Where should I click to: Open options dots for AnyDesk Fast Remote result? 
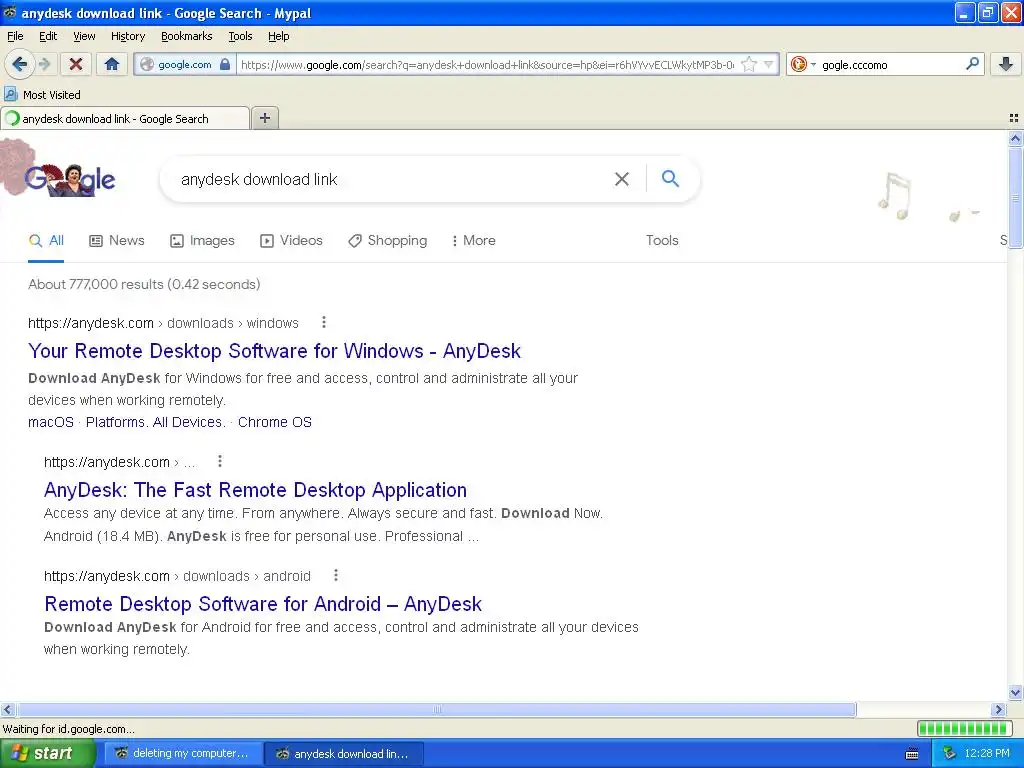[x=220, y=461]
